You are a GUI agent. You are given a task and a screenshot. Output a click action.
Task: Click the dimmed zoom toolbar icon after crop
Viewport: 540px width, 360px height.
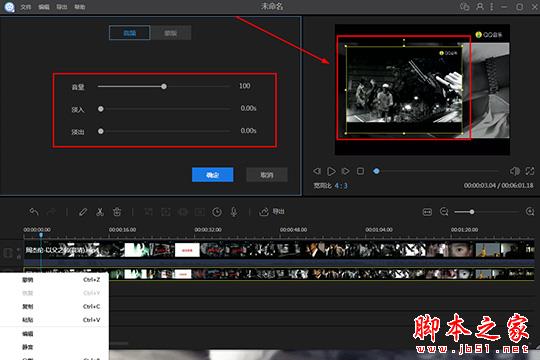tap(166, 212)
